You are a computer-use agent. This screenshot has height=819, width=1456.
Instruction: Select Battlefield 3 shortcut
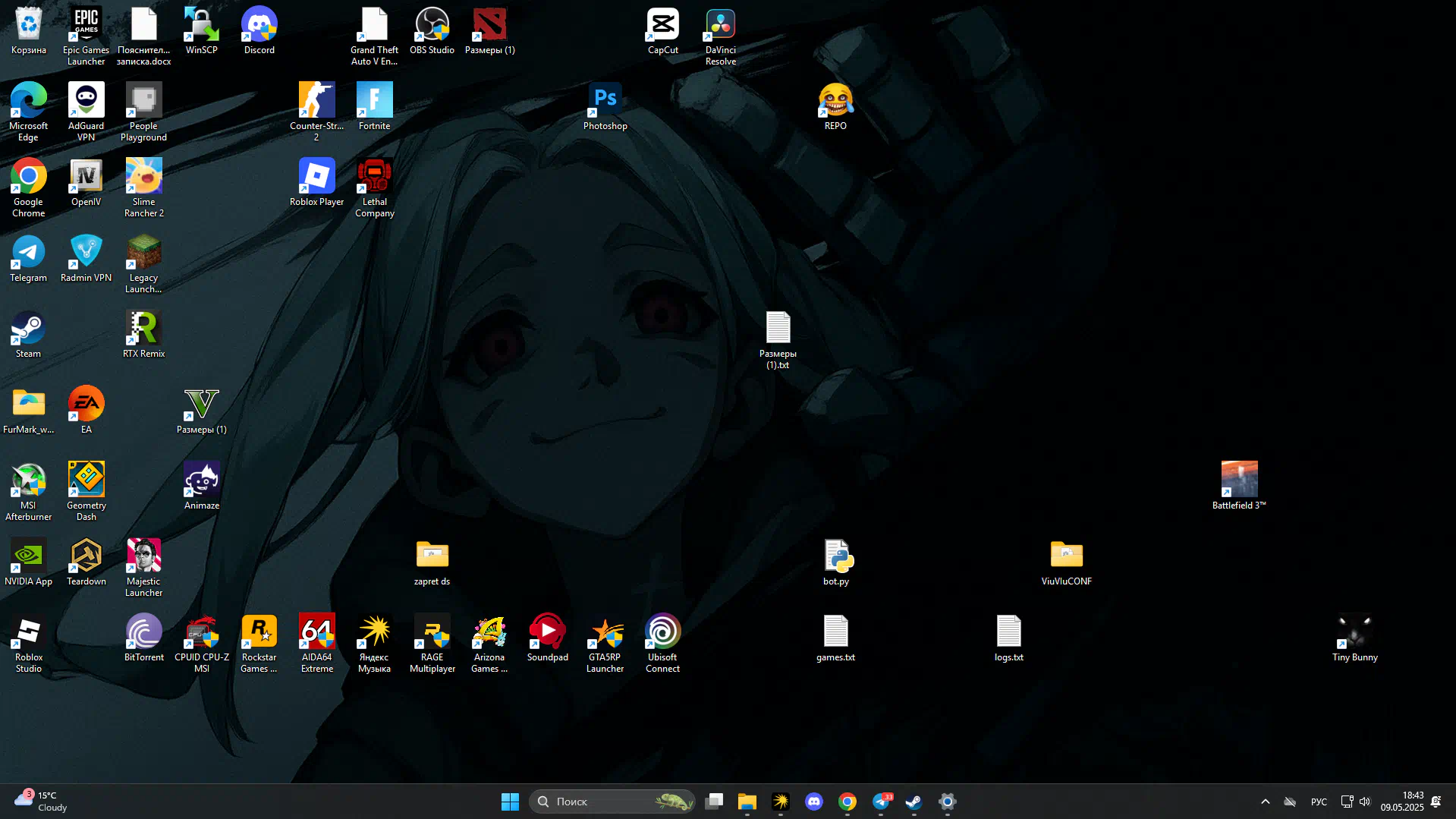pos(1240,487)
